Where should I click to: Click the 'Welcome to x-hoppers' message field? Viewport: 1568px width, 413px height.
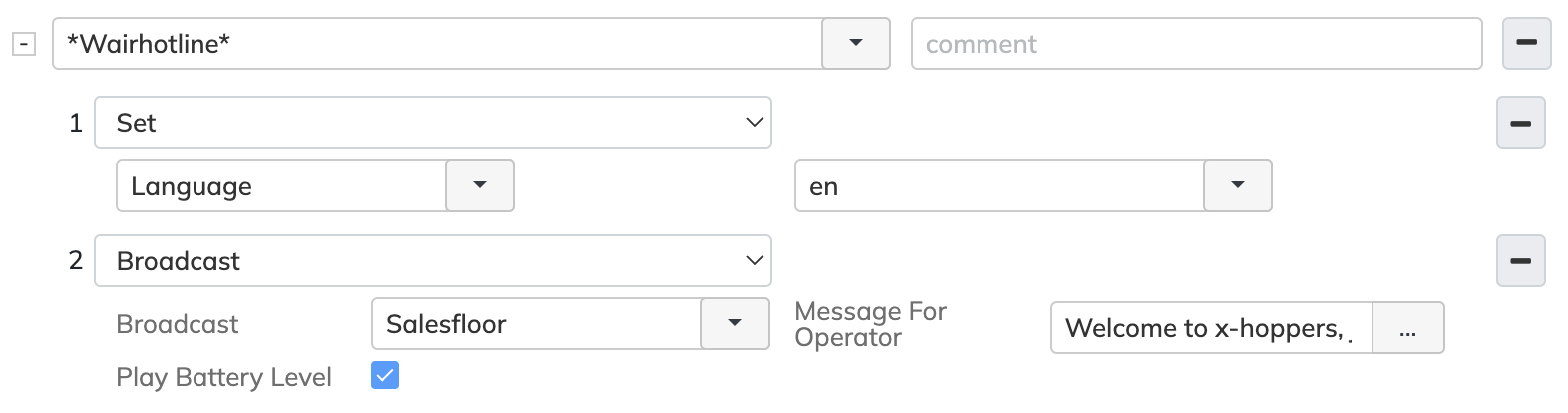1211,329
